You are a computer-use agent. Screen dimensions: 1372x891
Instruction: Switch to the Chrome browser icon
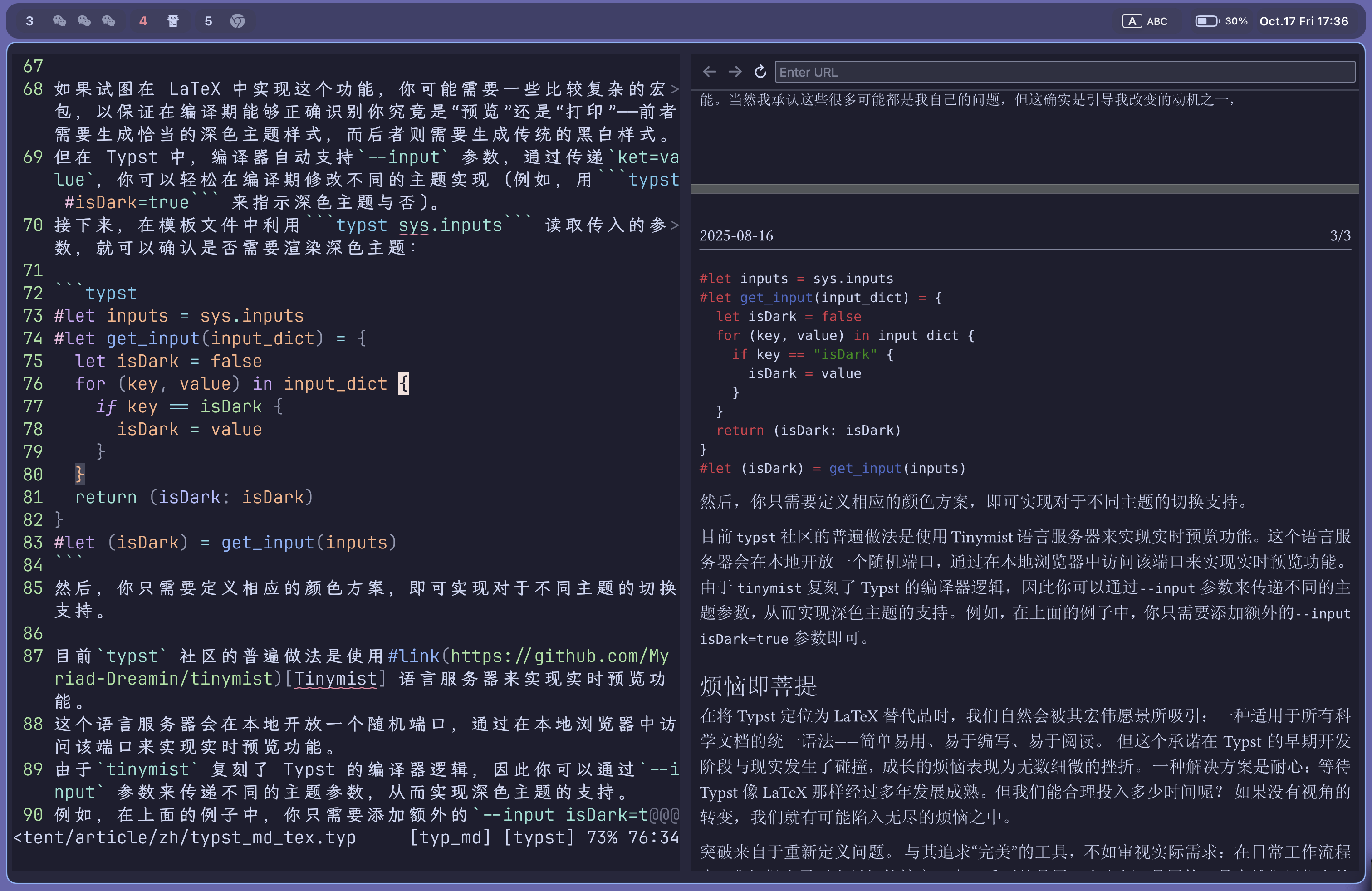click(237, 21)
